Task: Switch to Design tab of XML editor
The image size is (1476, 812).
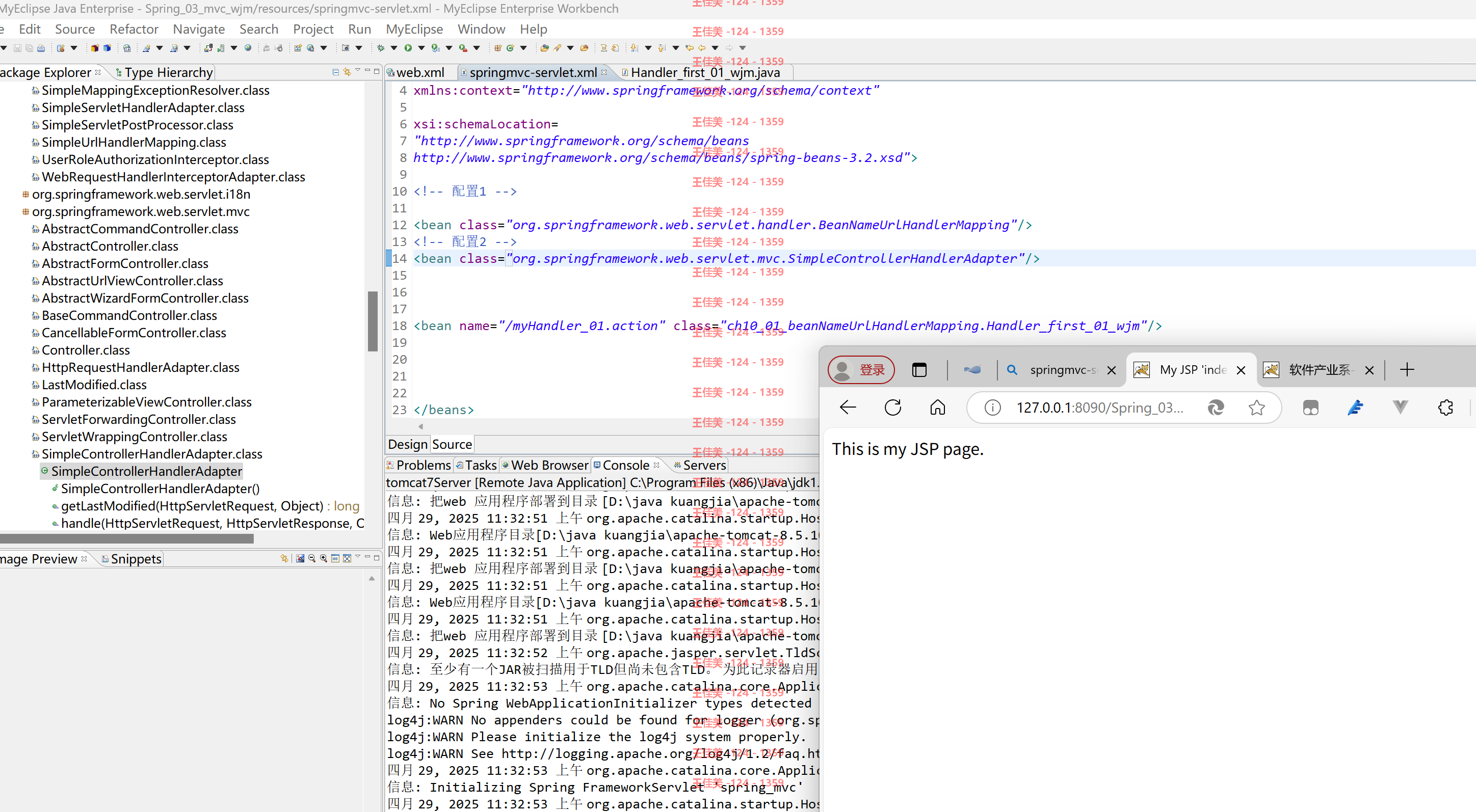Action: click(x=408, y=444)
